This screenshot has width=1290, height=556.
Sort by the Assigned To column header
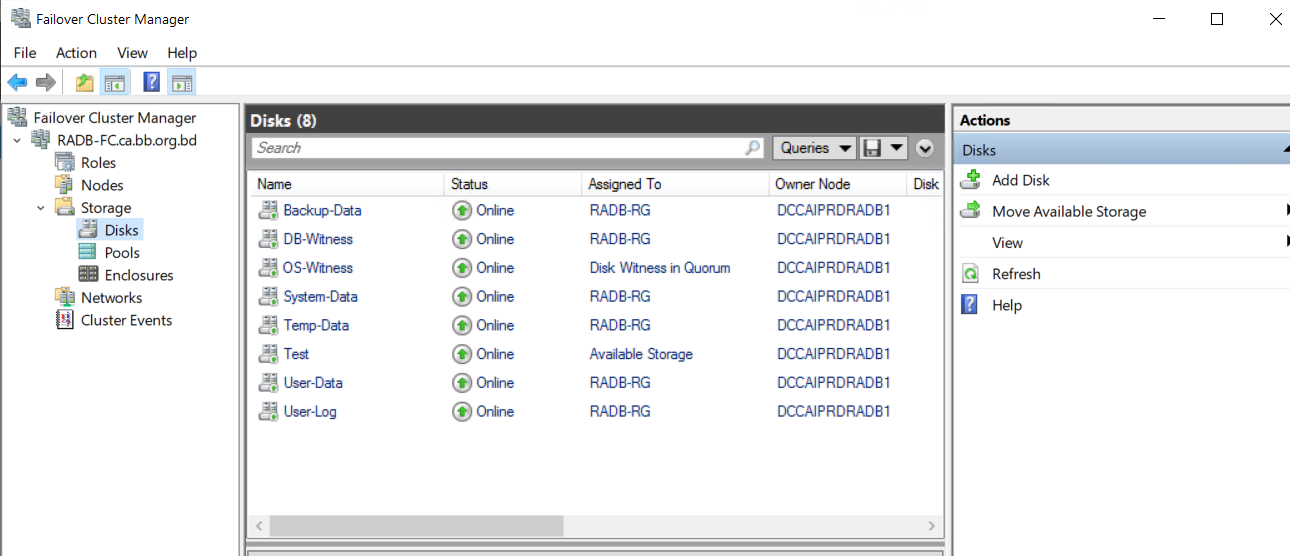pos(675,184)
